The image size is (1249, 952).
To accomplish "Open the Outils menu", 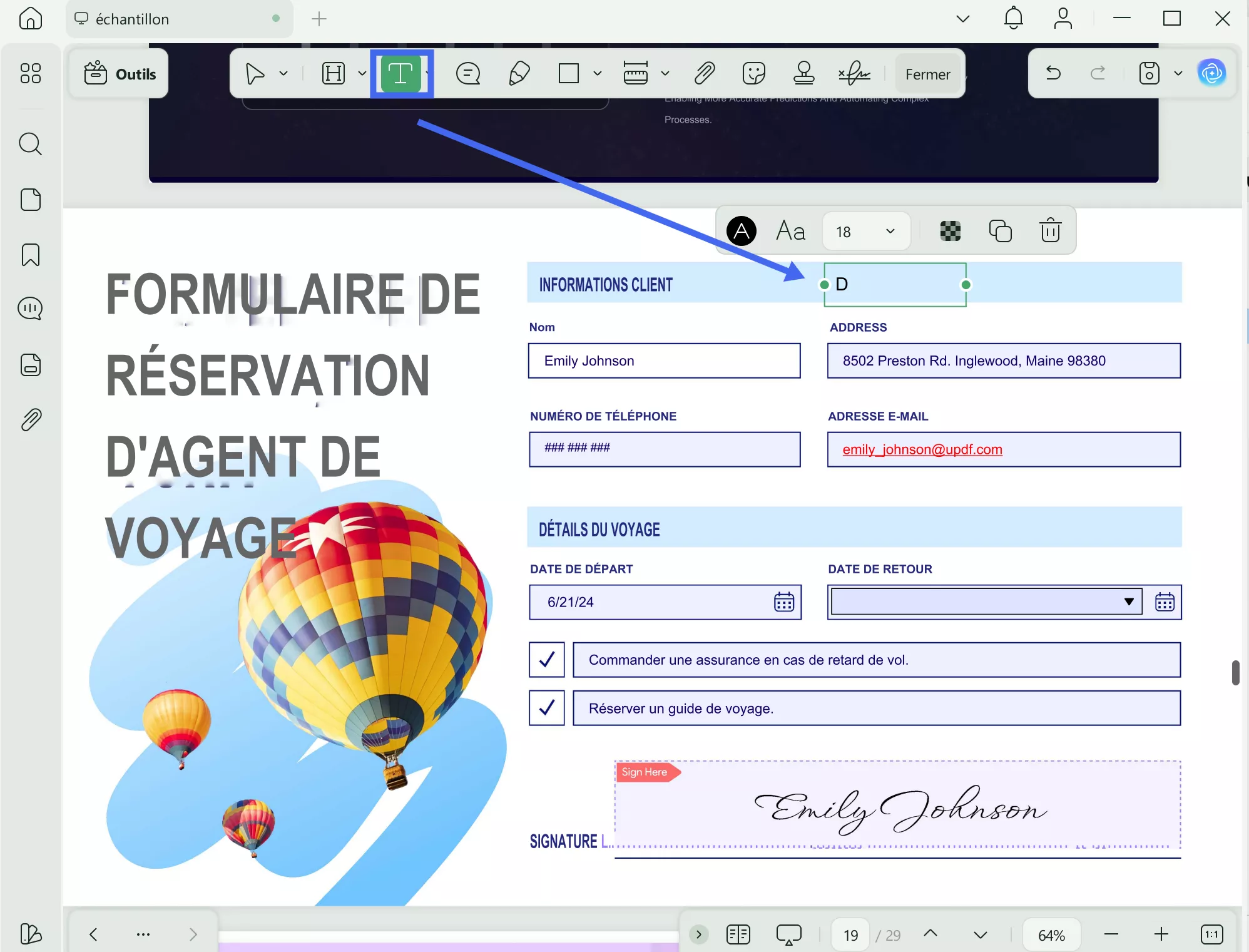I will tap(119, 73).
